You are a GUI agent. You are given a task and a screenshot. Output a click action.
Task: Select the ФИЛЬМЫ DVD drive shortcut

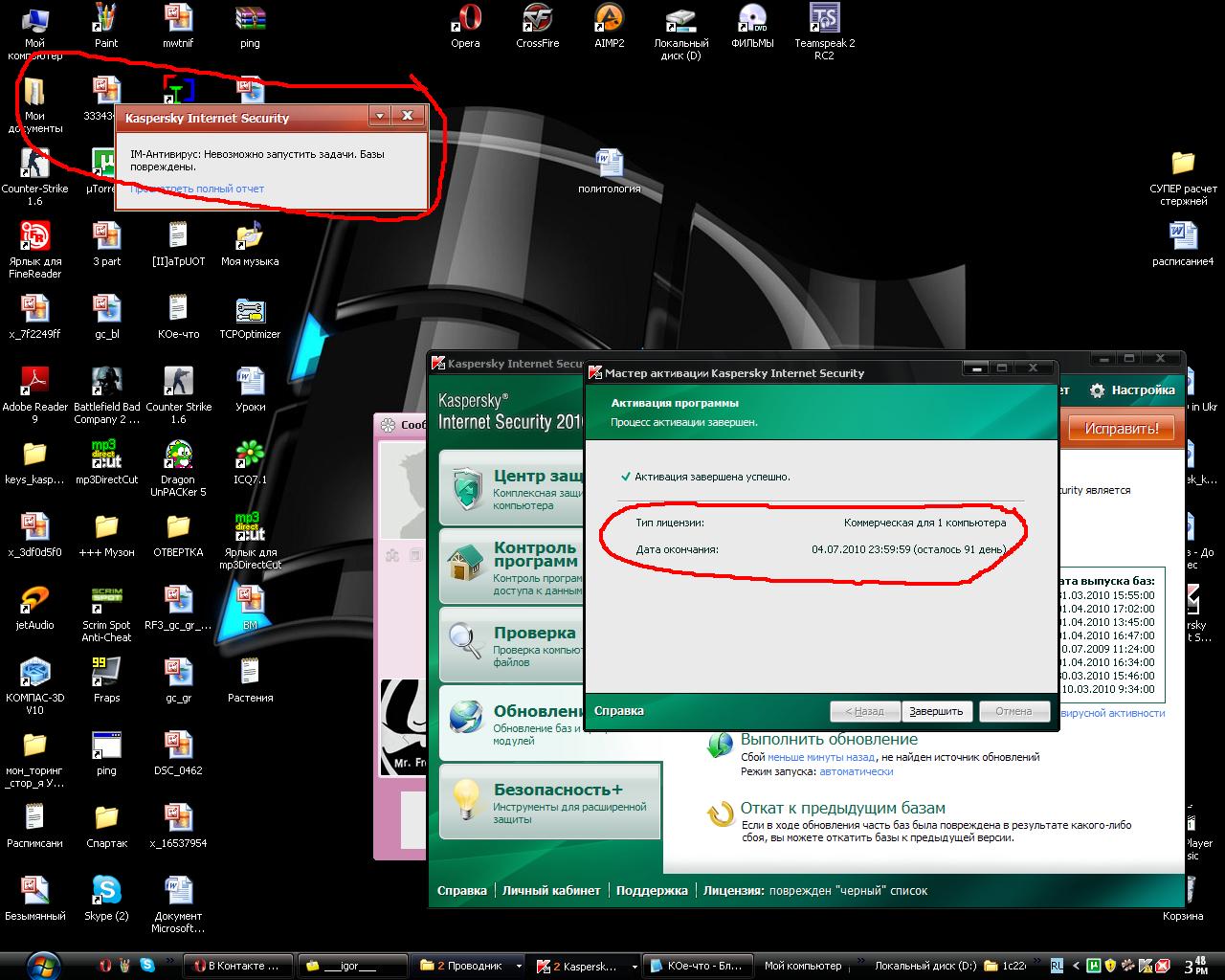click(x=752, y=26)
